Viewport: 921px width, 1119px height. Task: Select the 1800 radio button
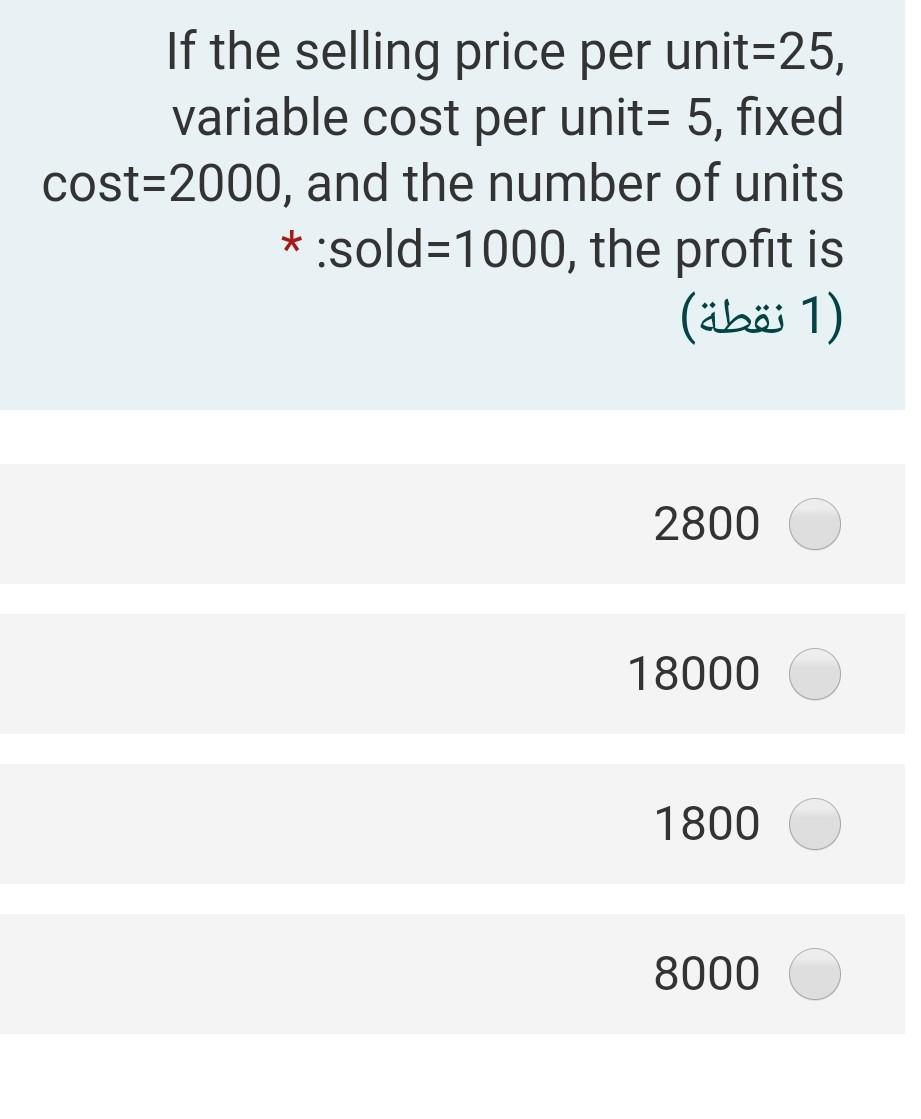[815, 823]
